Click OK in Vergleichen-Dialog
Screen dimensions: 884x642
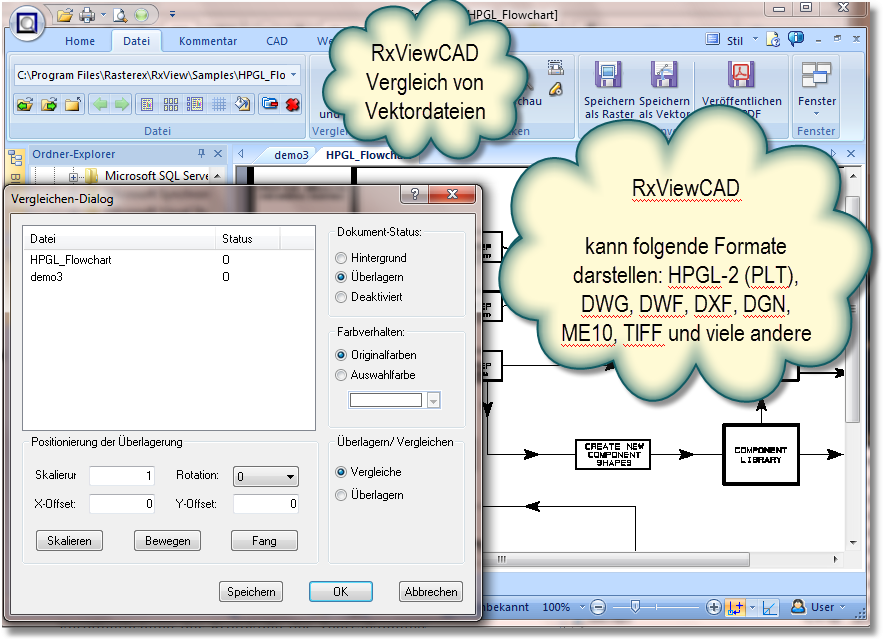pyautogui.click(x=341, y=592)
